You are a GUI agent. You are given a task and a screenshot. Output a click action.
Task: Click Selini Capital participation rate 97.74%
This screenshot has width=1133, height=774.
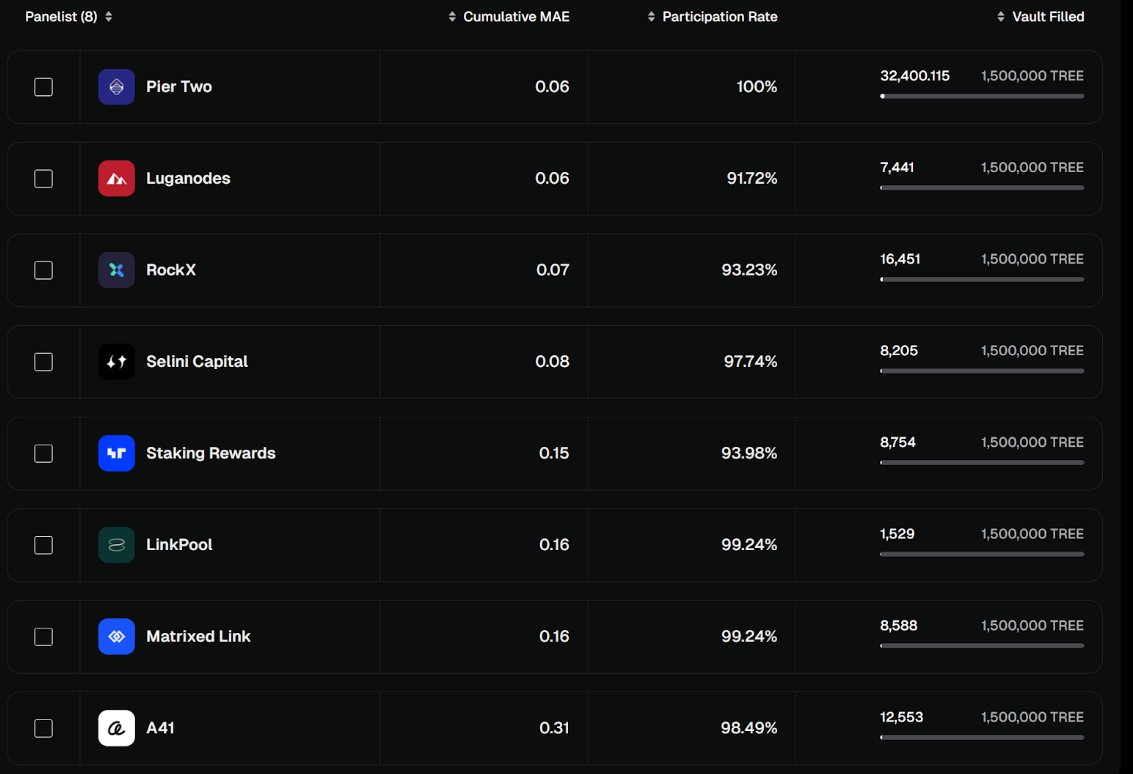coord(751,361)
